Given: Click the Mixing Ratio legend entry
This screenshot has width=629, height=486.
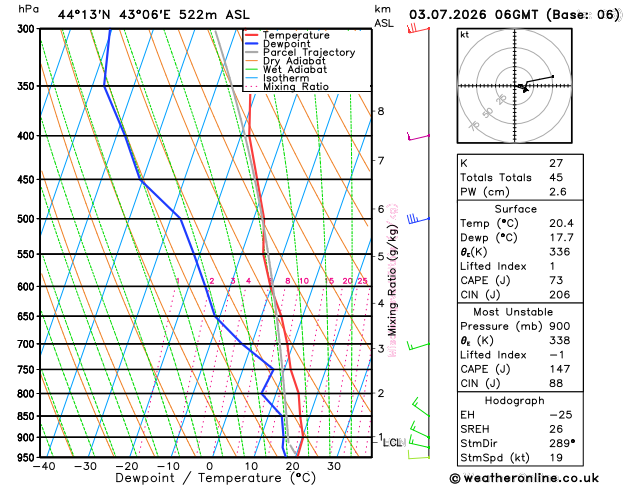Looking at the screenshot, I should coord(287,87).
